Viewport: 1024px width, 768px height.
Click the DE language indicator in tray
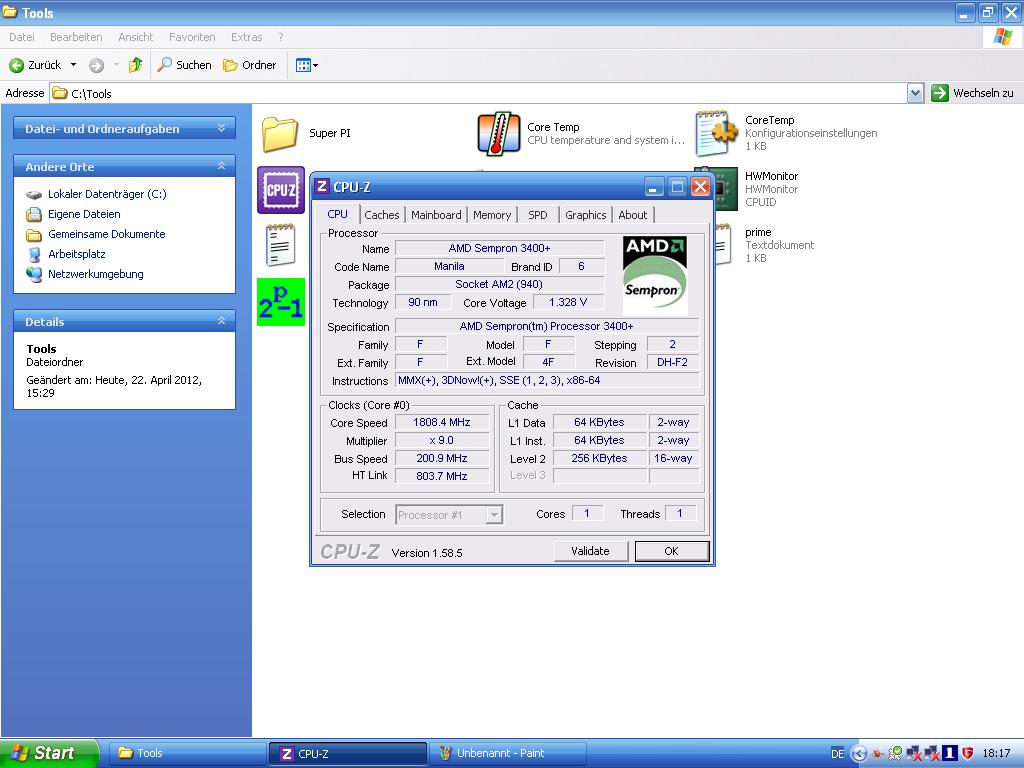pos(837,754)
